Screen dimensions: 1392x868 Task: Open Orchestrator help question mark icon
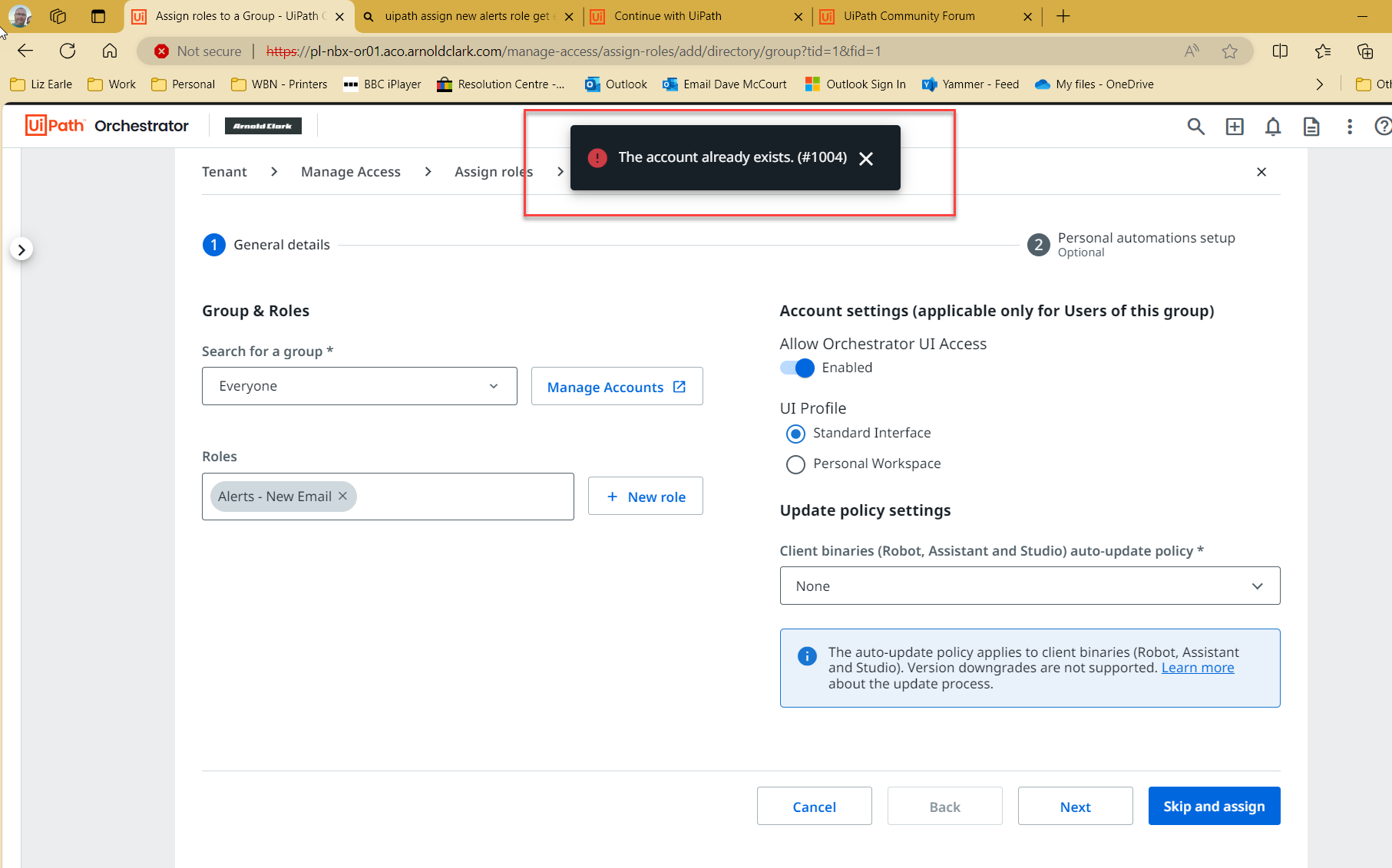click(1382, 126)
